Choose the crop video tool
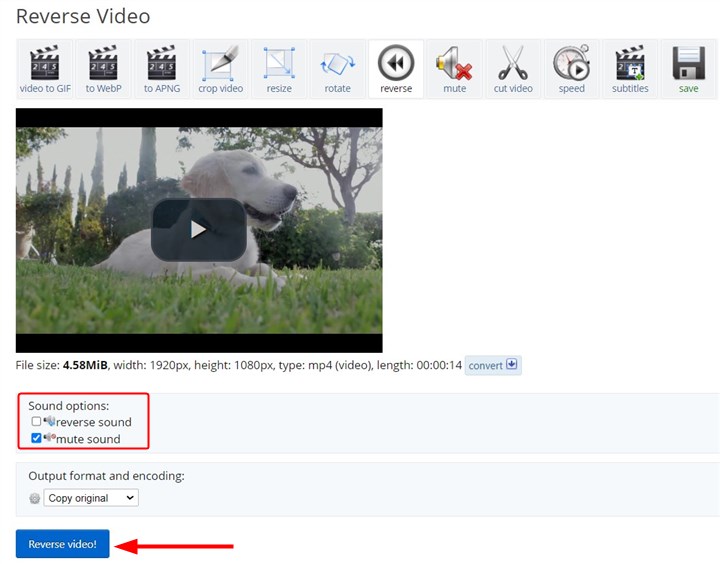 coord(220,69)
